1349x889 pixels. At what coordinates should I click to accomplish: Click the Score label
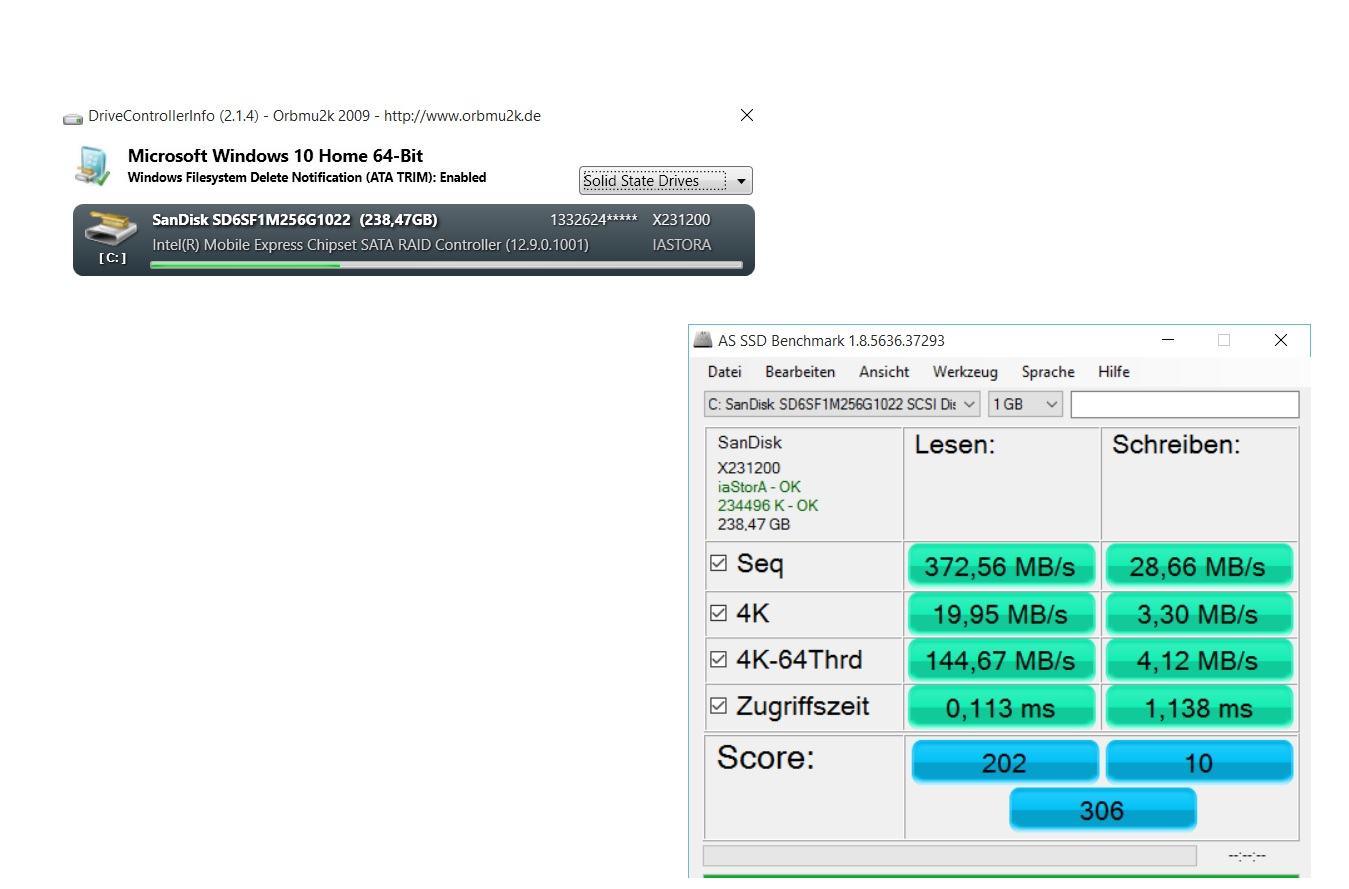(x=766, y=758)
